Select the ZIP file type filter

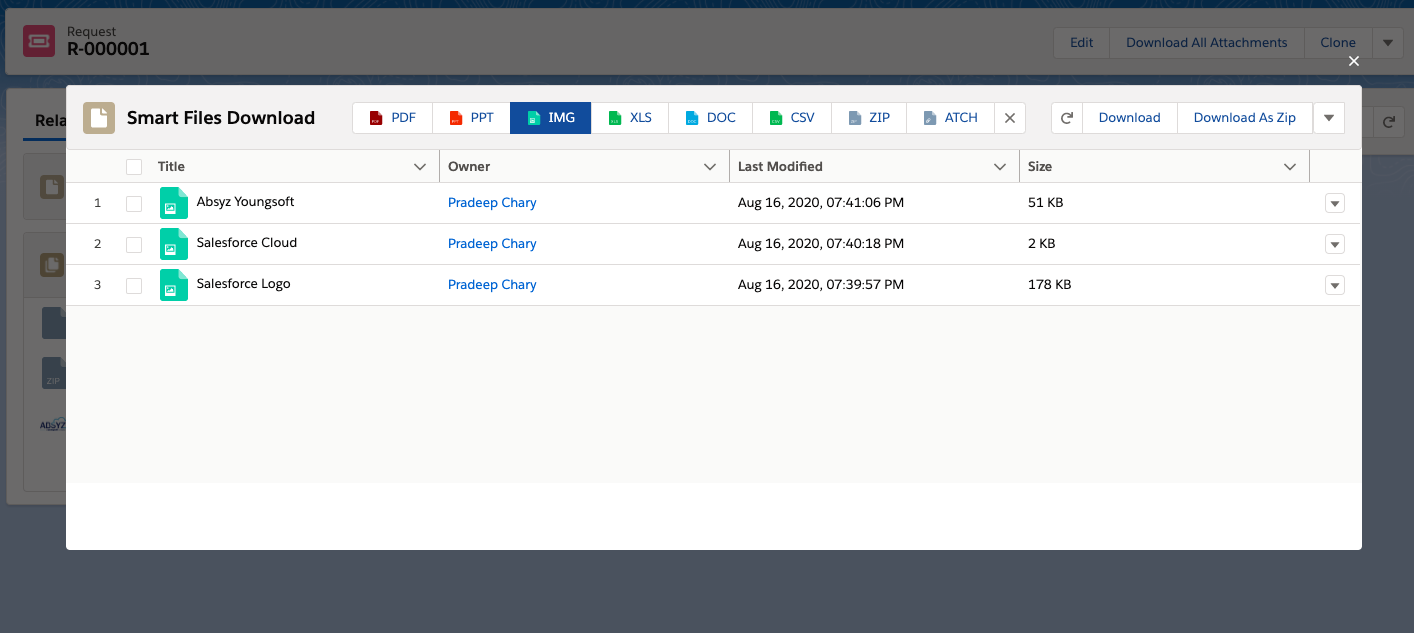(x=869, y=118)
